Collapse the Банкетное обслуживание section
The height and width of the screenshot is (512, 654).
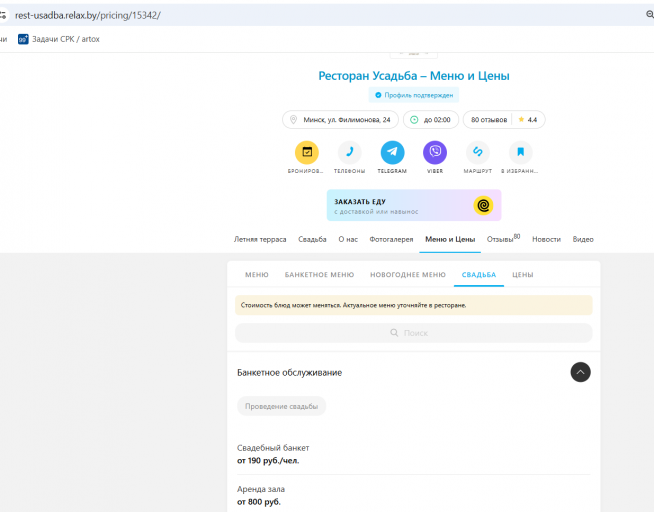tap(580, 372)
